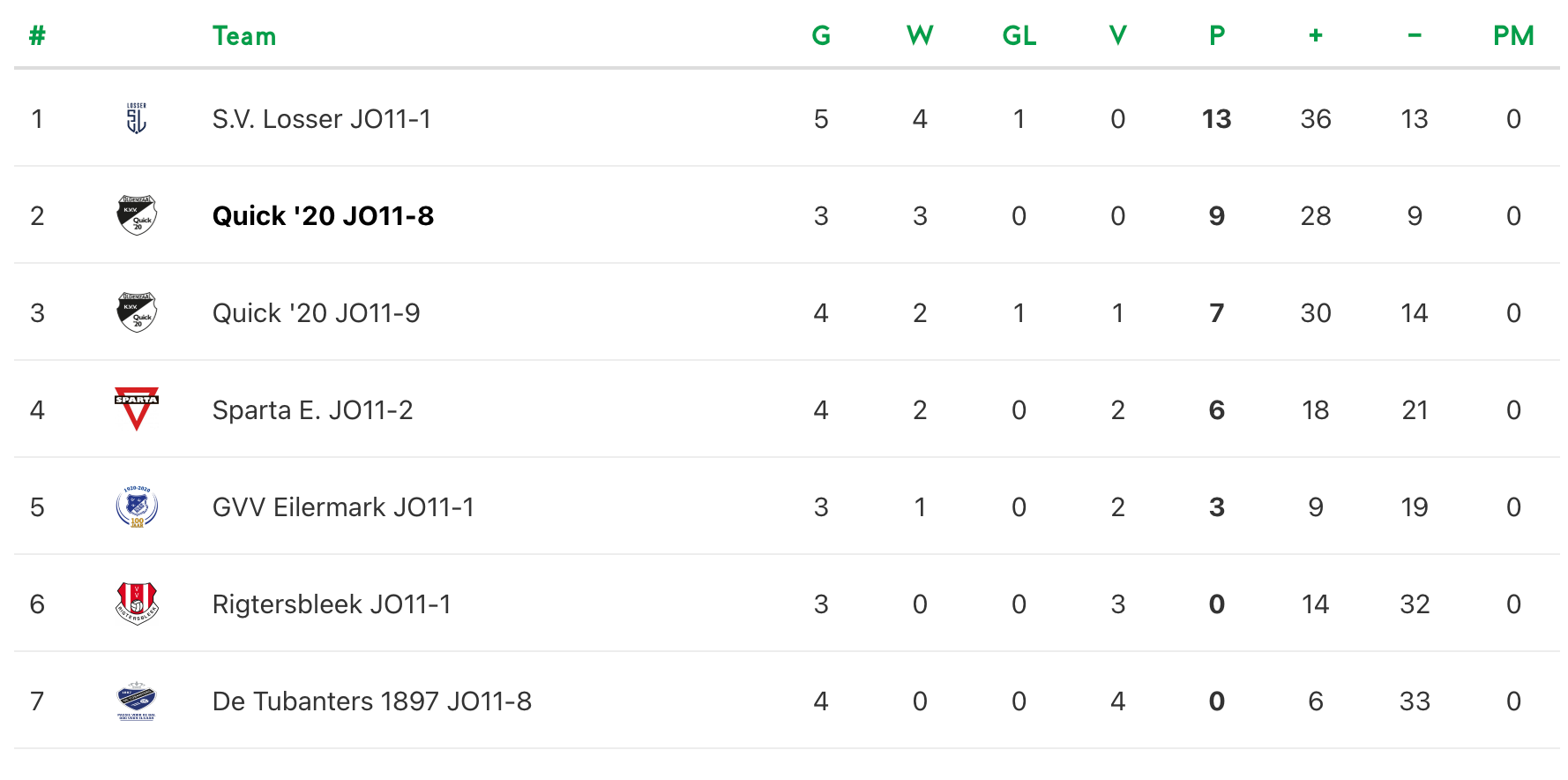Viewport: 1568px width, 780px height.
Task: Click the Sparta red triangle logo
Action: click(137, 409)
